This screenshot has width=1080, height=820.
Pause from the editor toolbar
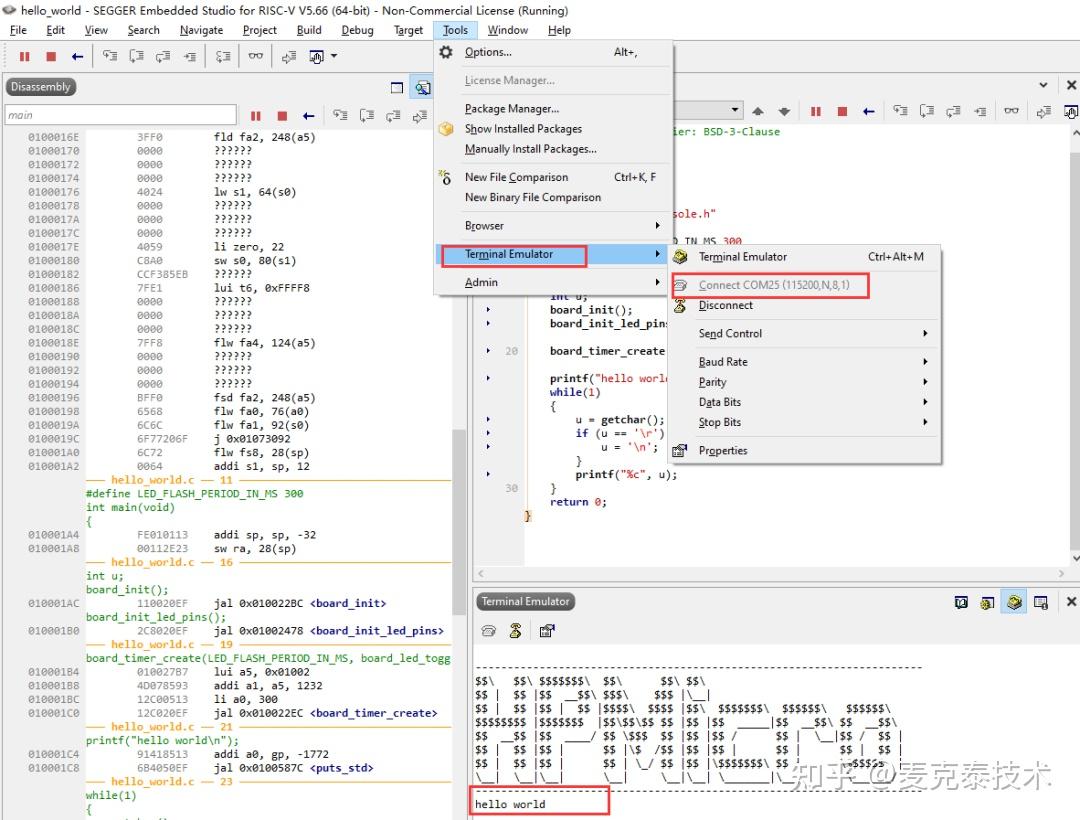tap(816, 111)
